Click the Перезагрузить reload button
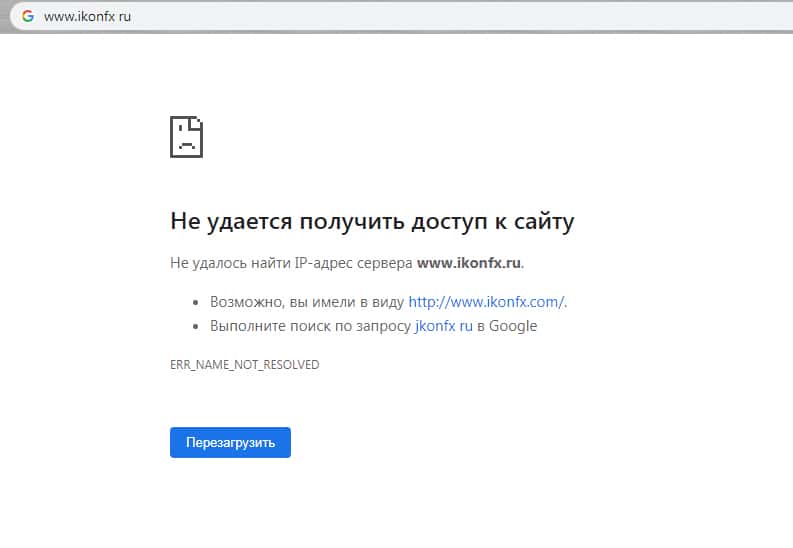The height and width of the screenshot is (548, 793). click(x=230, y=442)
